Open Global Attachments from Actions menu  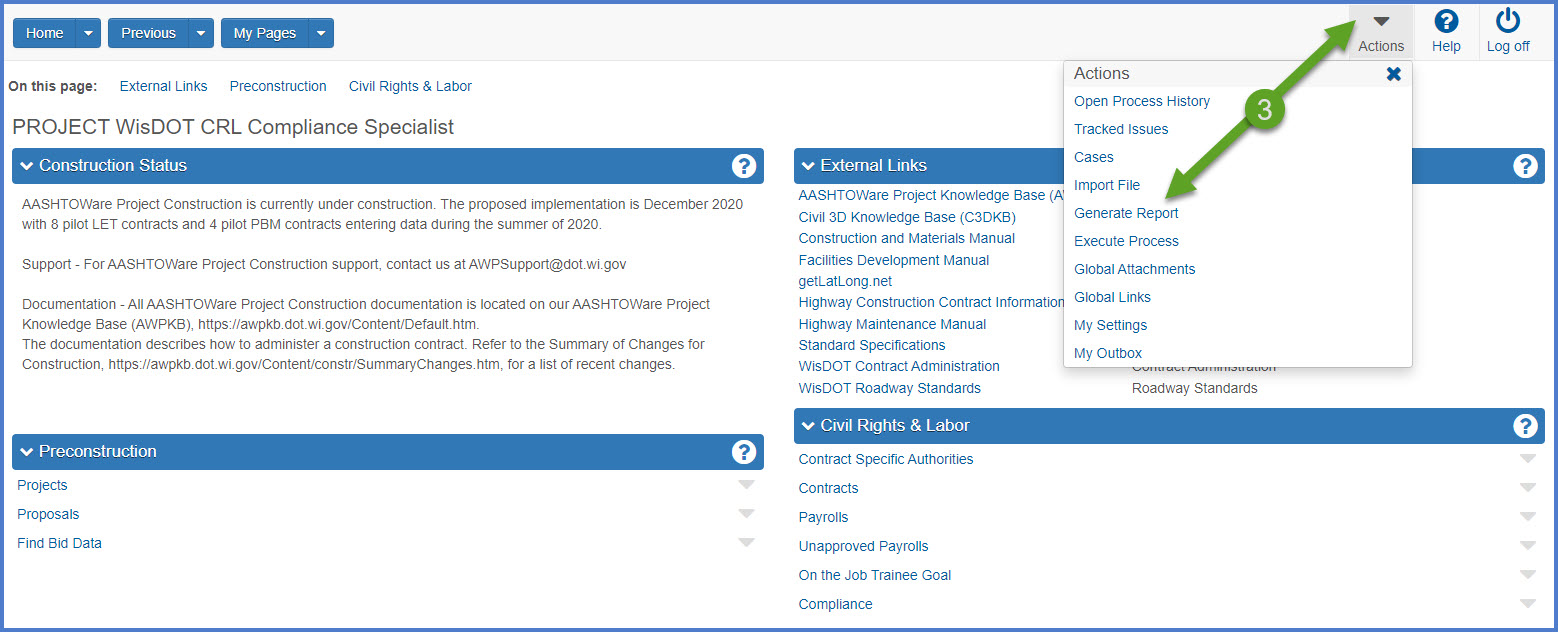(x=1135, y=269)
